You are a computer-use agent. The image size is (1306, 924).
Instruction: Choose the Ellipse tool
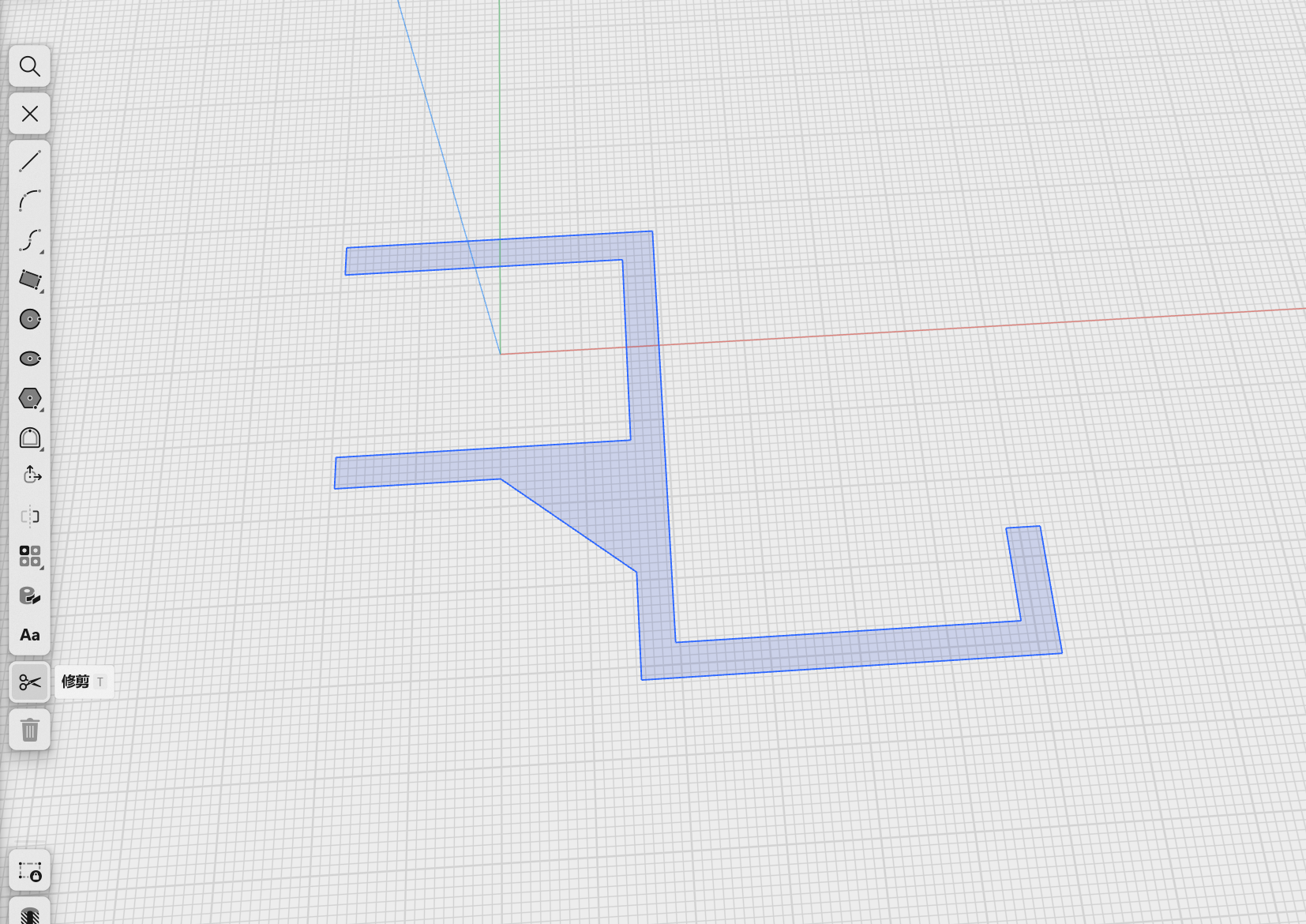30,359
